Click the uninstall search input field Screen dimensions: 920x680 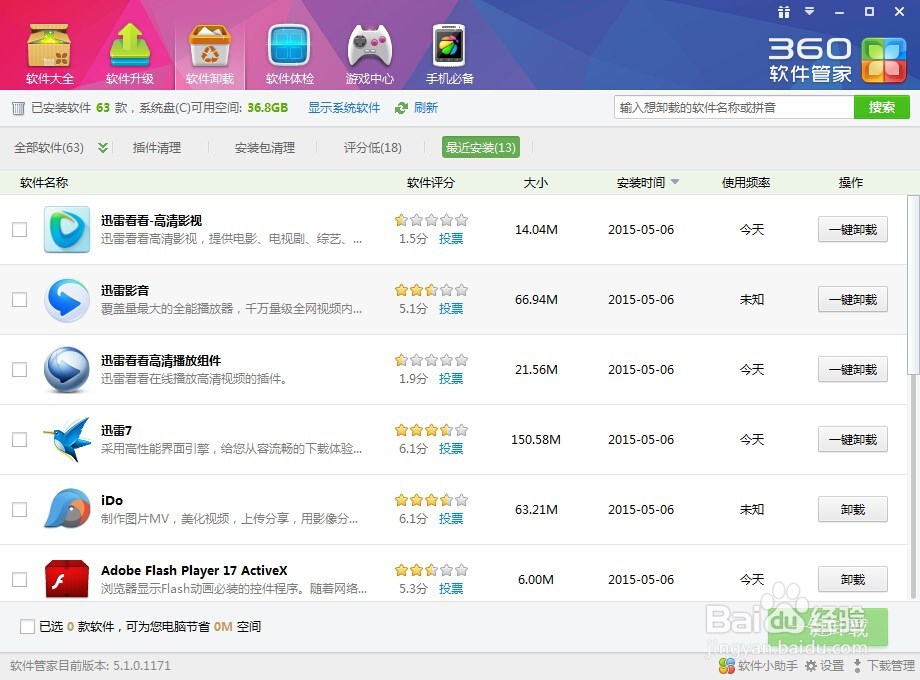(x=733, y=107)
